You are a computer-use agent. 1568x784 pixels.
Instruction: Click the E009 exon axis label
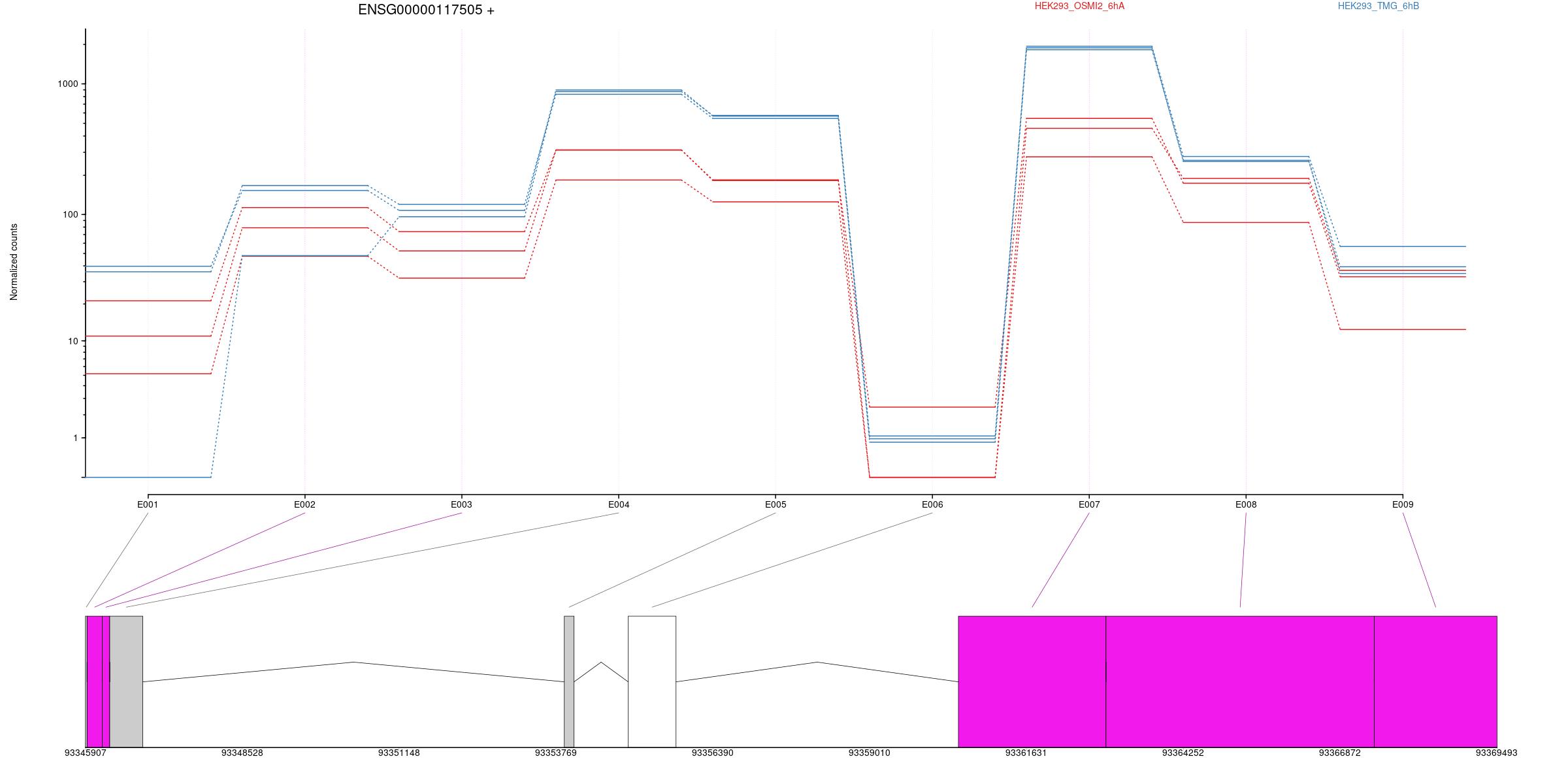point(1403,504)
